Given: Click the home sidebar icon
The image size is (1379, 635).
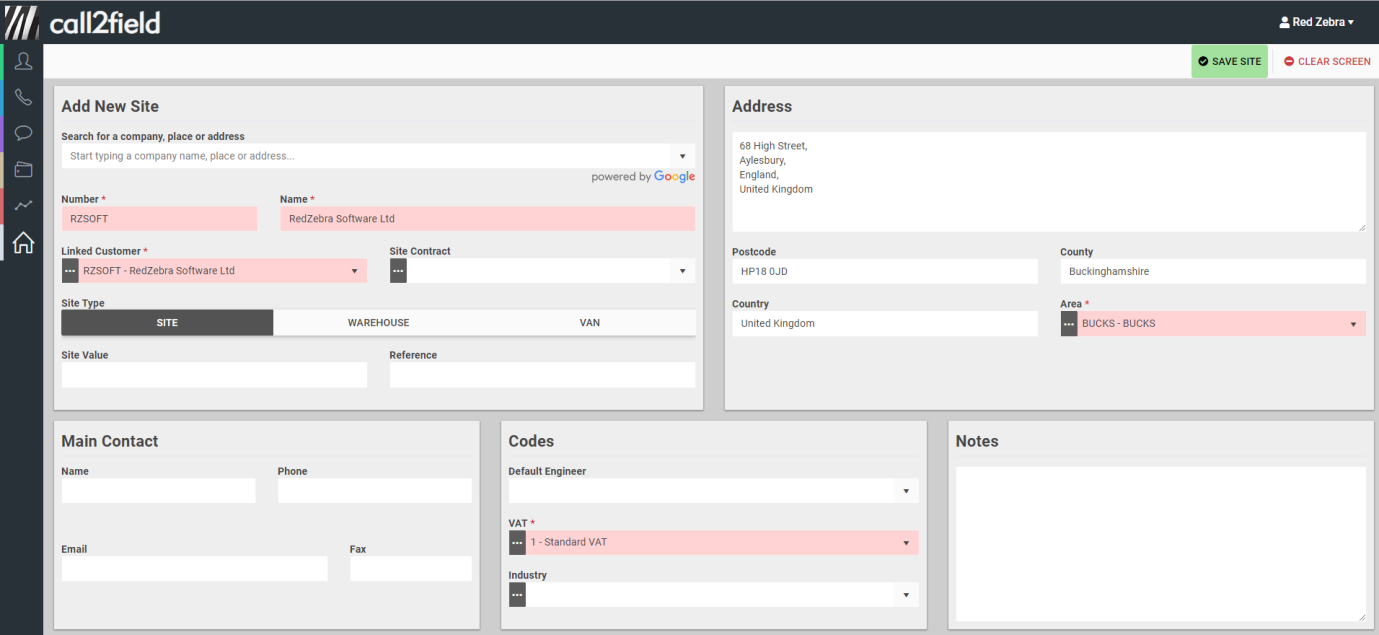Looking at the screenshot, I should (x=23, y=242).
